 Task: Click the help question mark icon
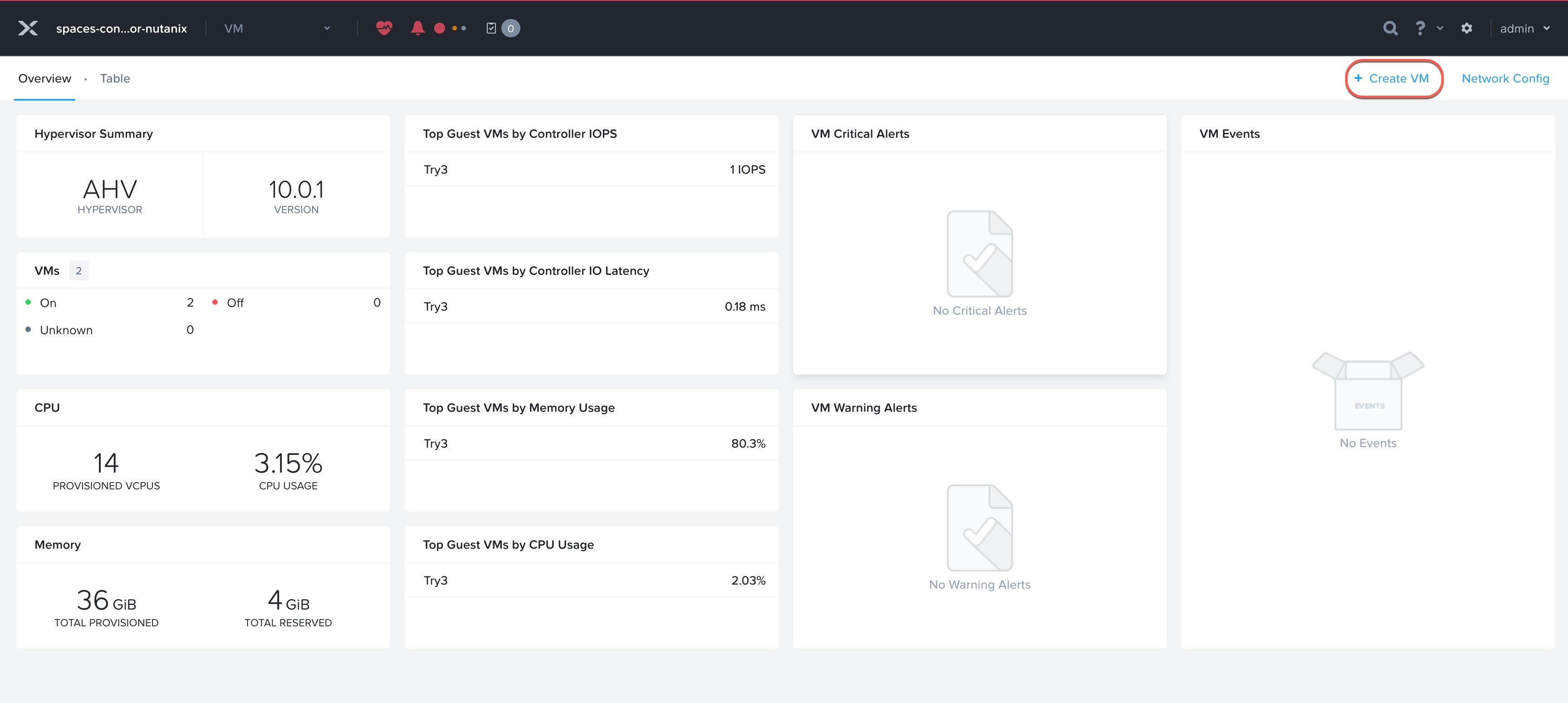pyautogui.click(x=1420, y=28)
